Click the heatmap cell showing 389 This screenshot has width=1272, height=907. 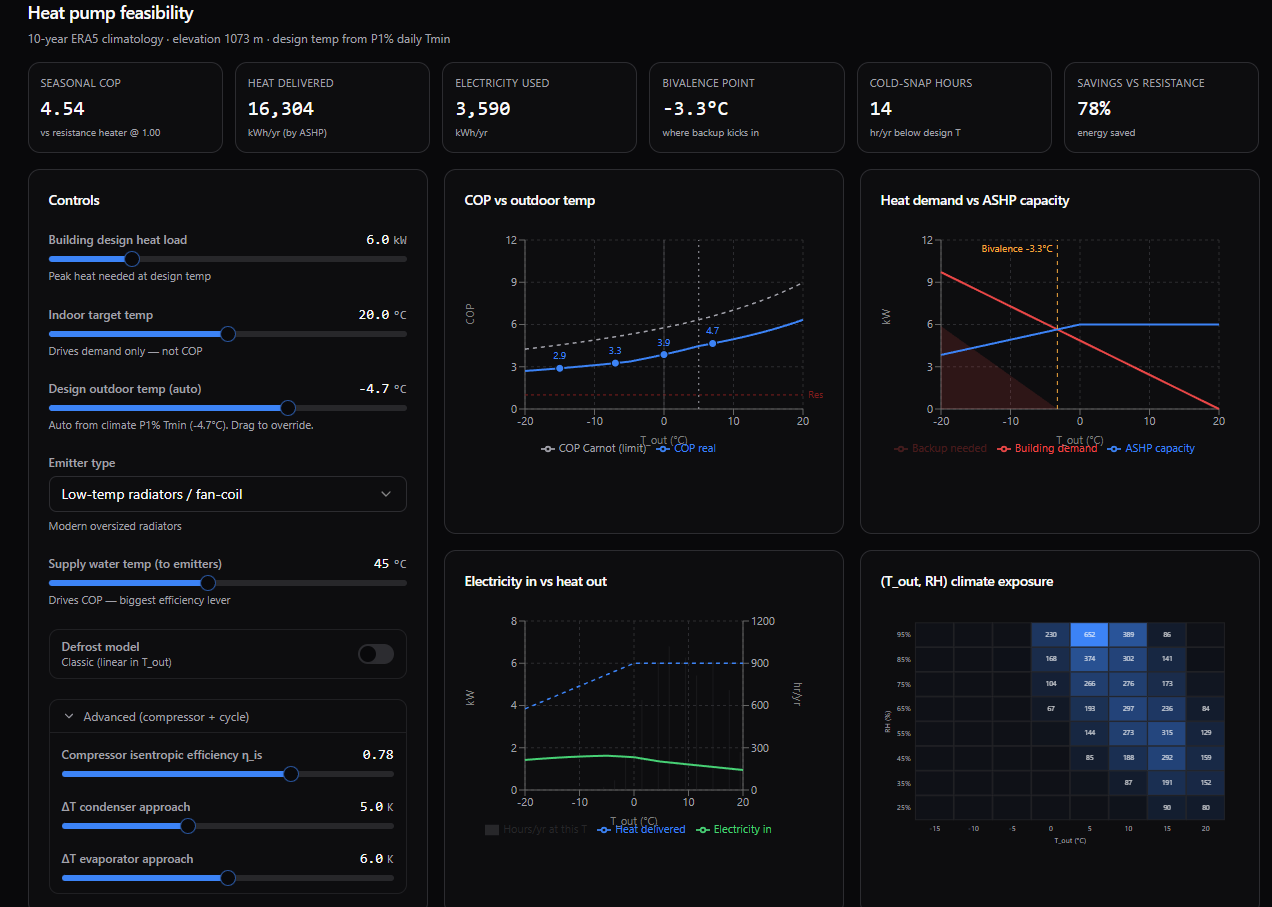point(1128,635)
